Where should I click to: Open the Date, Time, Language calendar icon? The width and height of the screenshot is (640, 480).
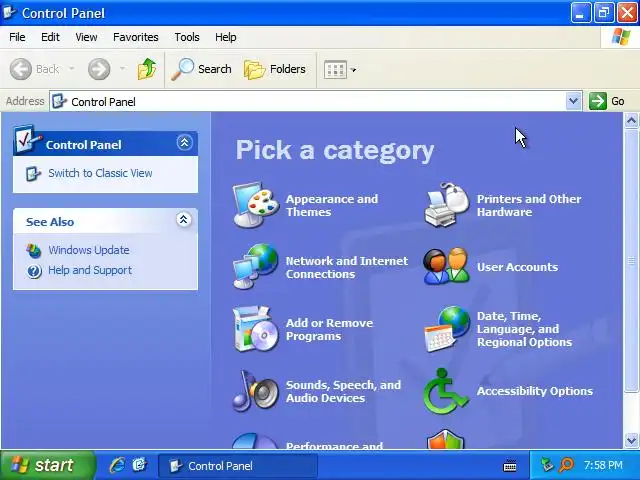pyautogui.click(x=447, y=329)
